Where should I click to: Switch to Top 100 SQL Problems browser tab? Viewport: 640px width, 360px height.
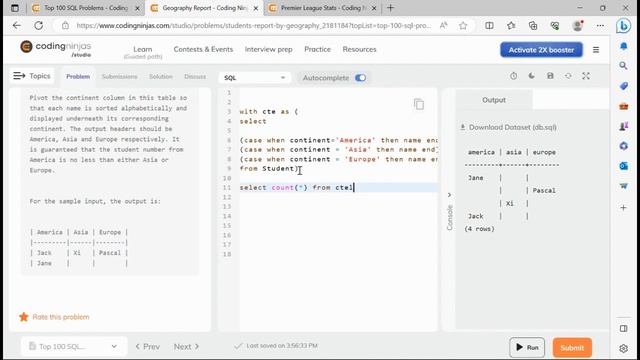point(86,8)
